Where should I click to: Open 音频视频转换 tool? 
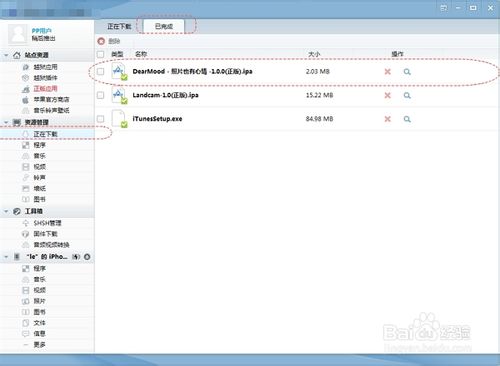click(x=51, y=245)
